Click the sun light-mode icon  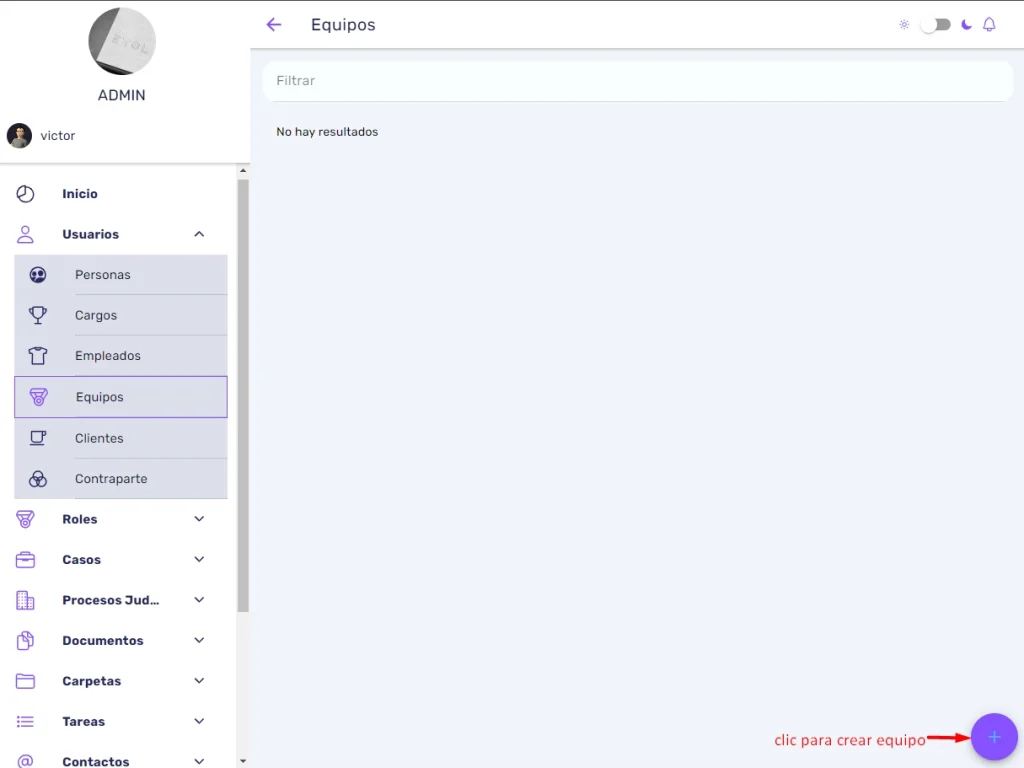tap(904, 25)
